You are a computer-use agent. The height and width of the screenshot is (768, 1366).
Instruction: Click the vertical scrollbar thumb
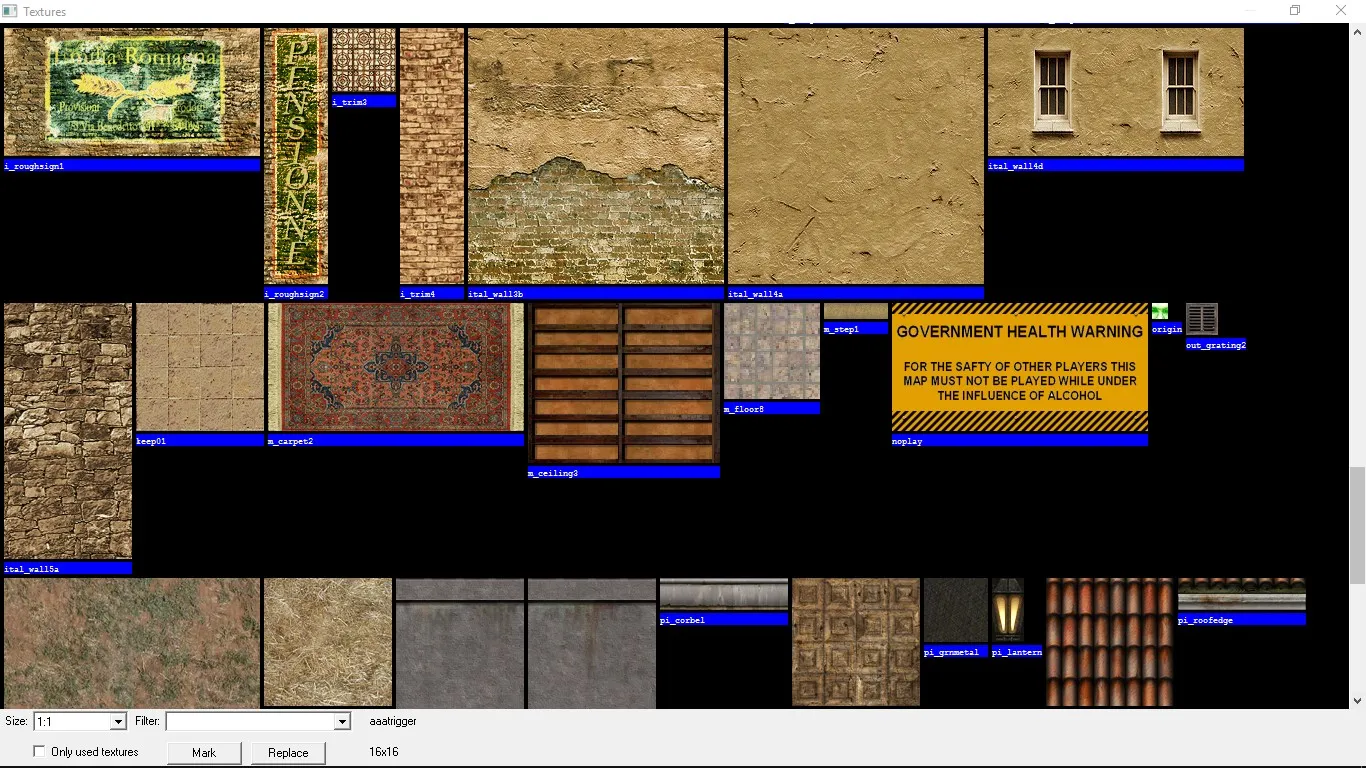1357,525
